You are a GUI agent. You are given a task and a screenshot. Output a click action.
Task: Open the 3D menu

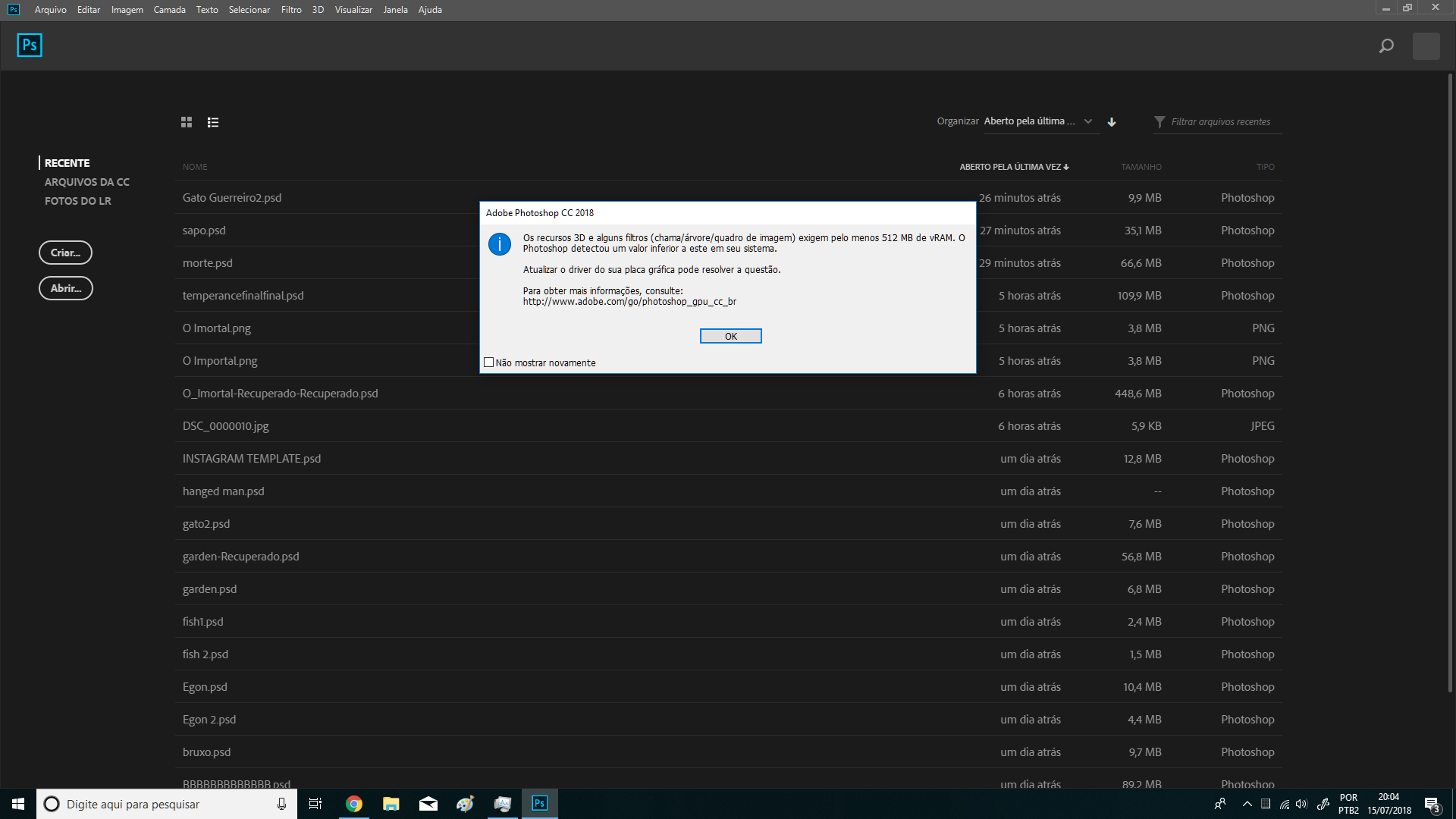click(x=318, y=10)
